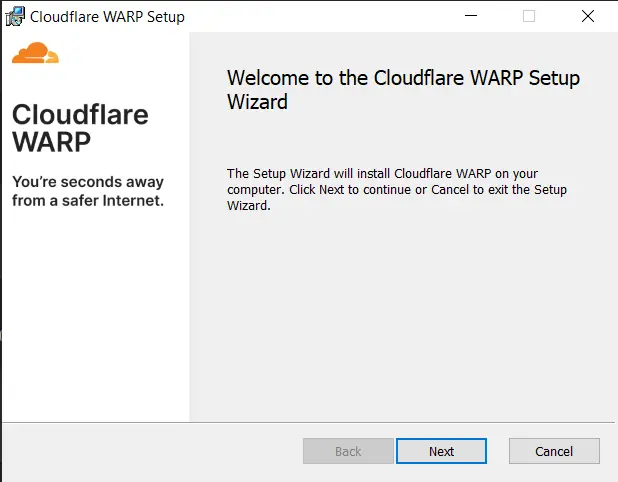Viewport: 618px width, 482px height.
Task: Click the 'Cloudflare WARP Setup' title text
Action: 107,17
